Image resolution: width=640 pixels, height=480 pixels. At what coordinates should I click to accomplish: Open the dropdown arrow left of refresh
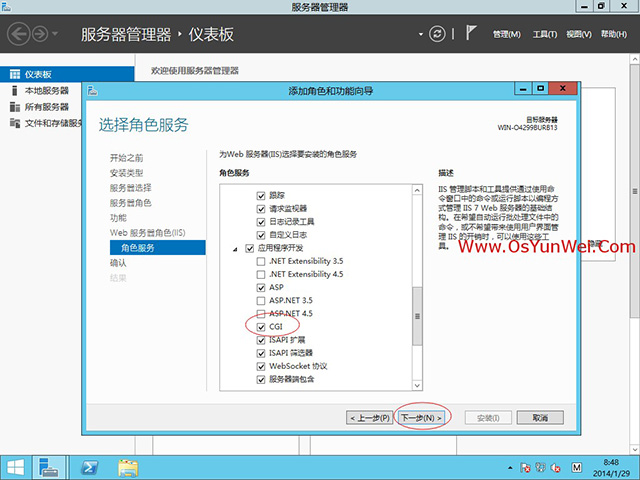pos(420,34)
